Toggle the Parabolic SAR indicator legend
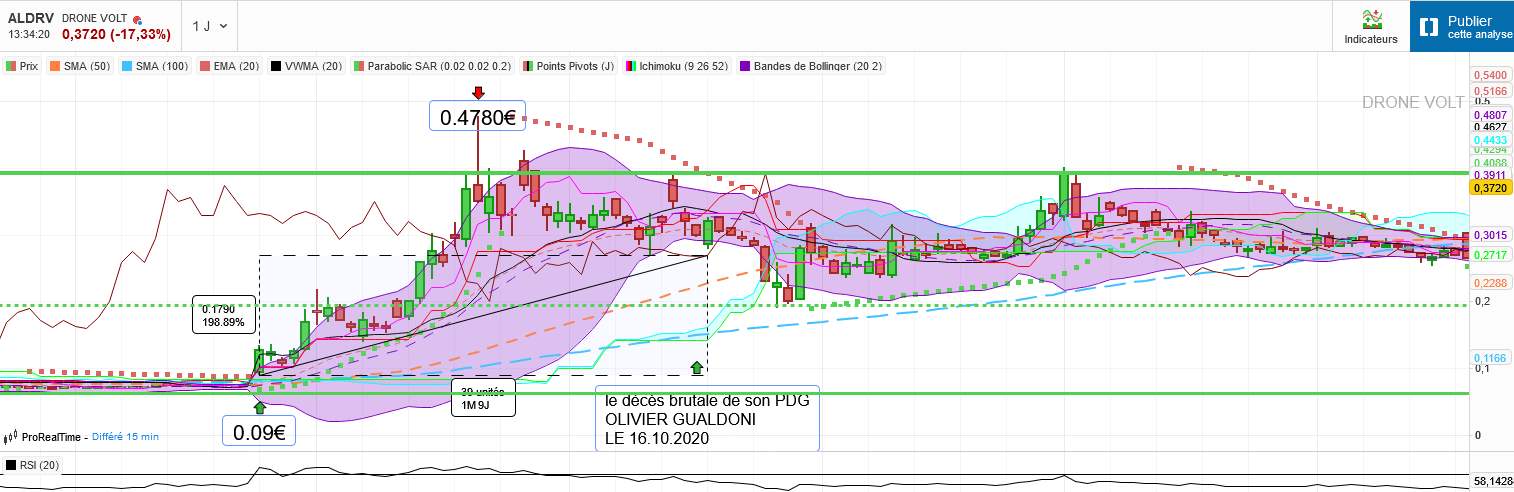1514x492 pixels. [x=433, y=66]
